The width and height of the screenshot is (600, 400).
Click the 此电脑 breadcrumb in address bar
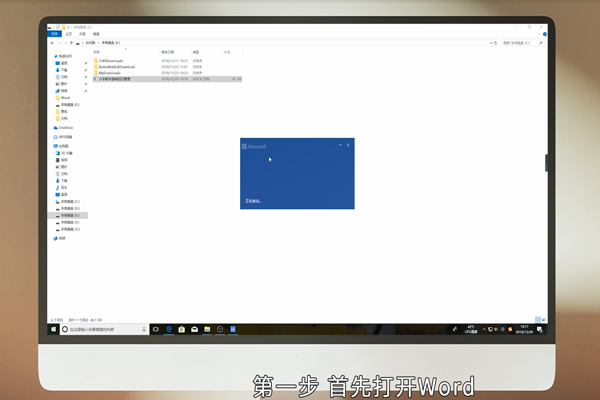click(90, 43)
